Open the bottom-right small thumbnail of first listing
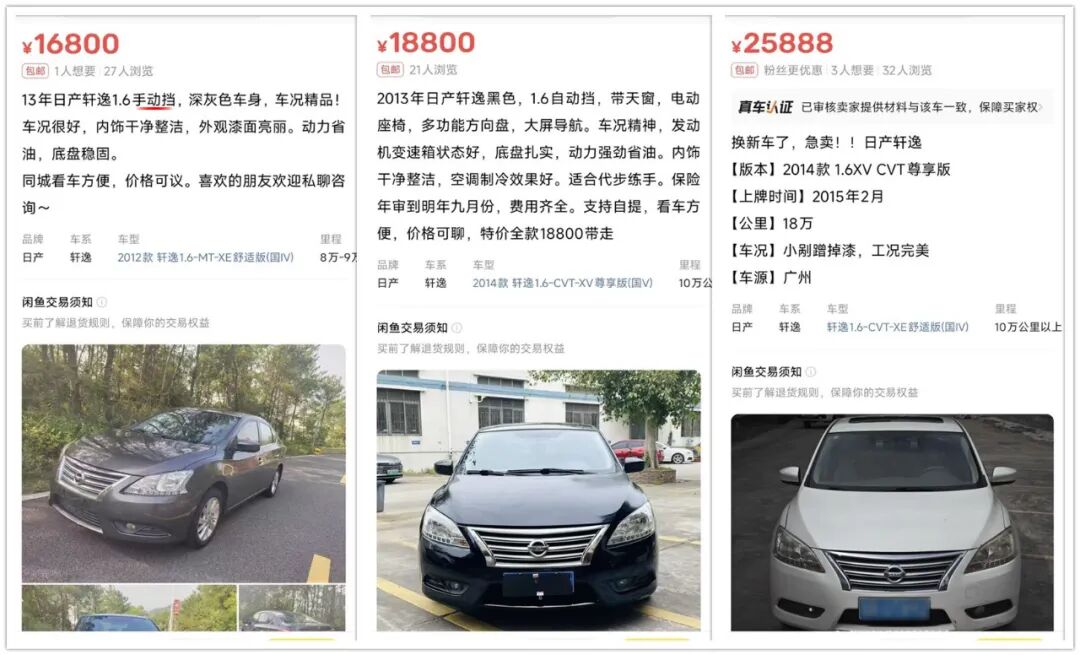Image resolution: width=1080 pixels, height=655 pixels. (293, 607)
